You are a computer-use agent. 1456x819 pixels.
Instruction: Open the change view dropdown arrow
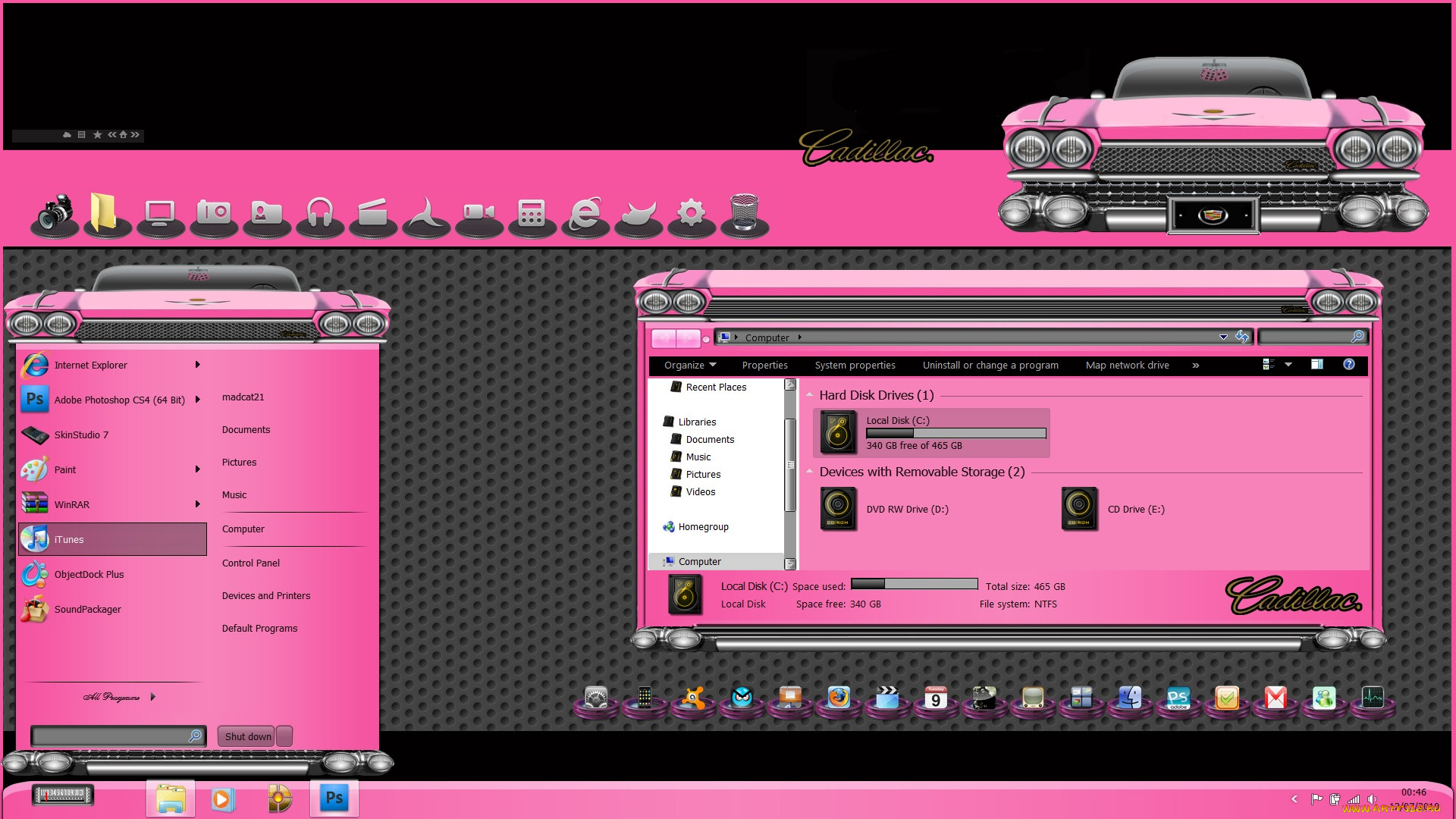click(x=1288, y=365)
